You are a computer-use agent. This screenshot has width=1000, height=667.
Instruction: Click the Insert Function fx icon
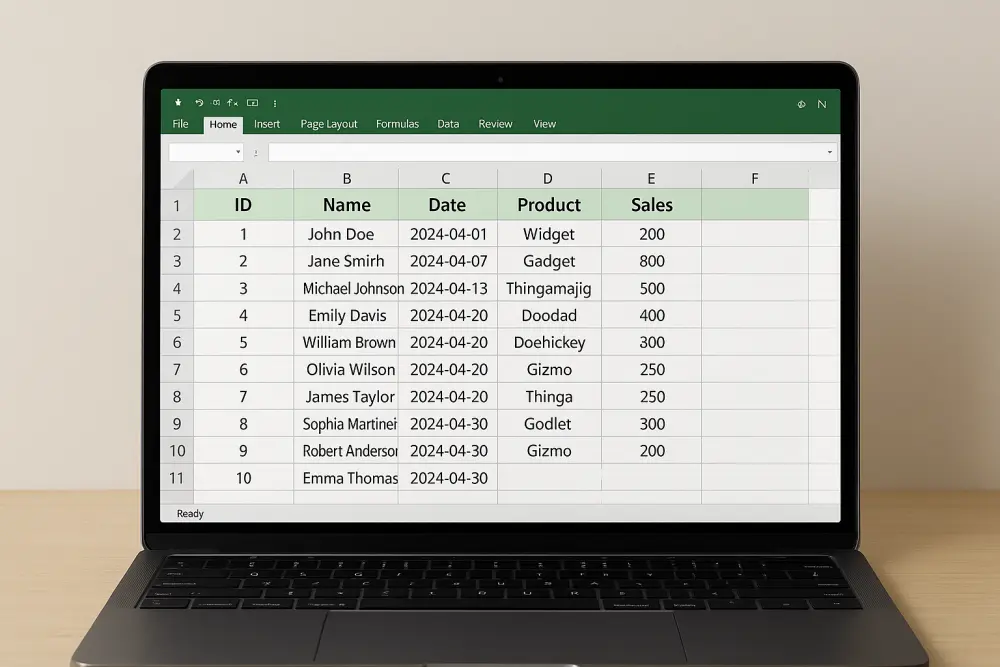(233, 103)
